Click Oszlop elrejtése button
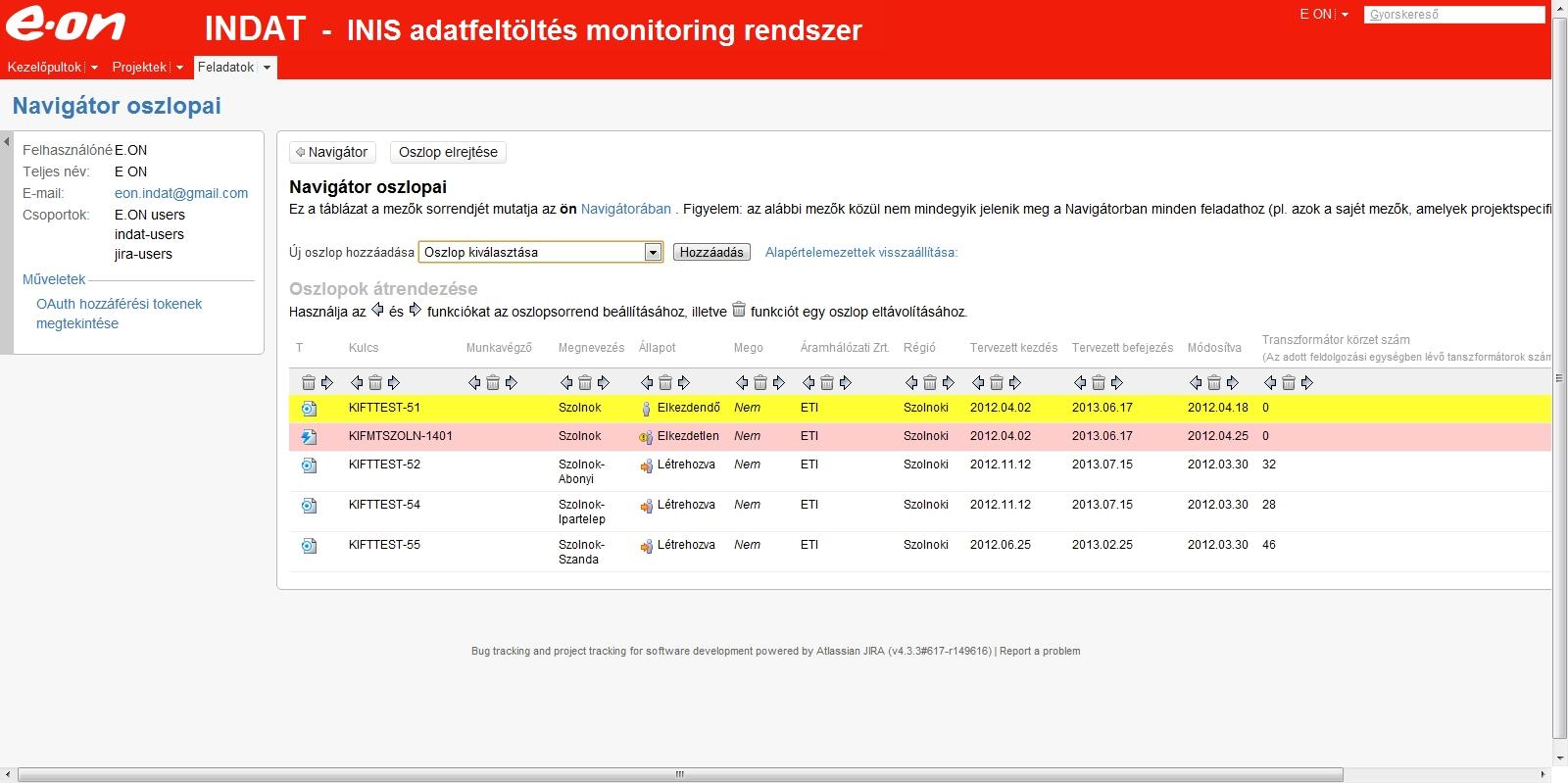Image resolution: width=1568 pixels, height=783 pixels. [x=448, y=152]
